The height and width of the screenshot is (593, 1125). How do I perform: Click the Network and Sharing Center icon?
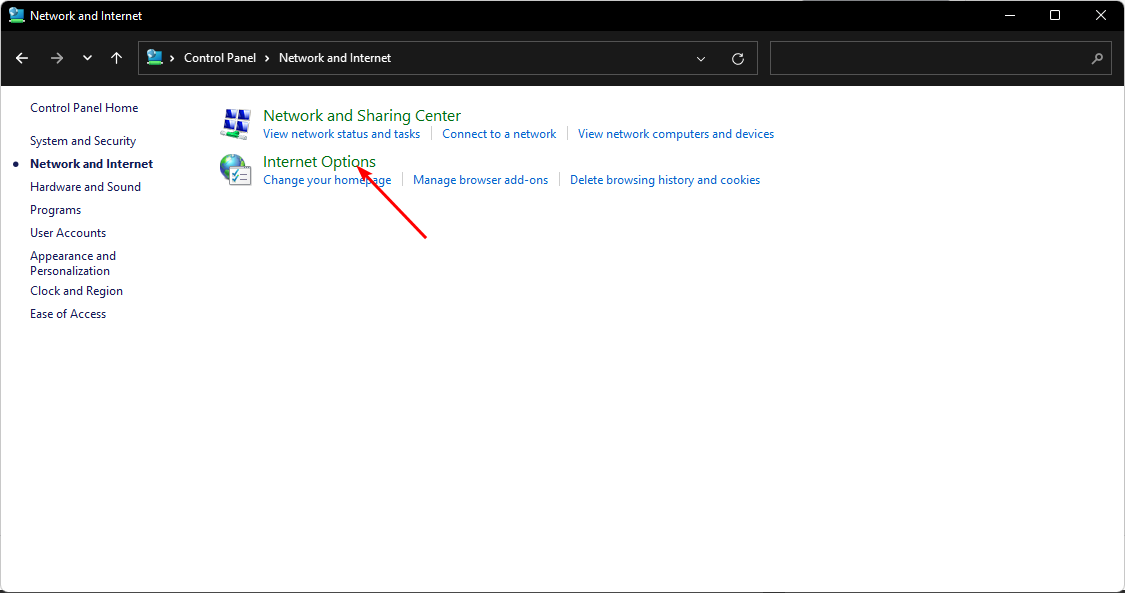235,123
